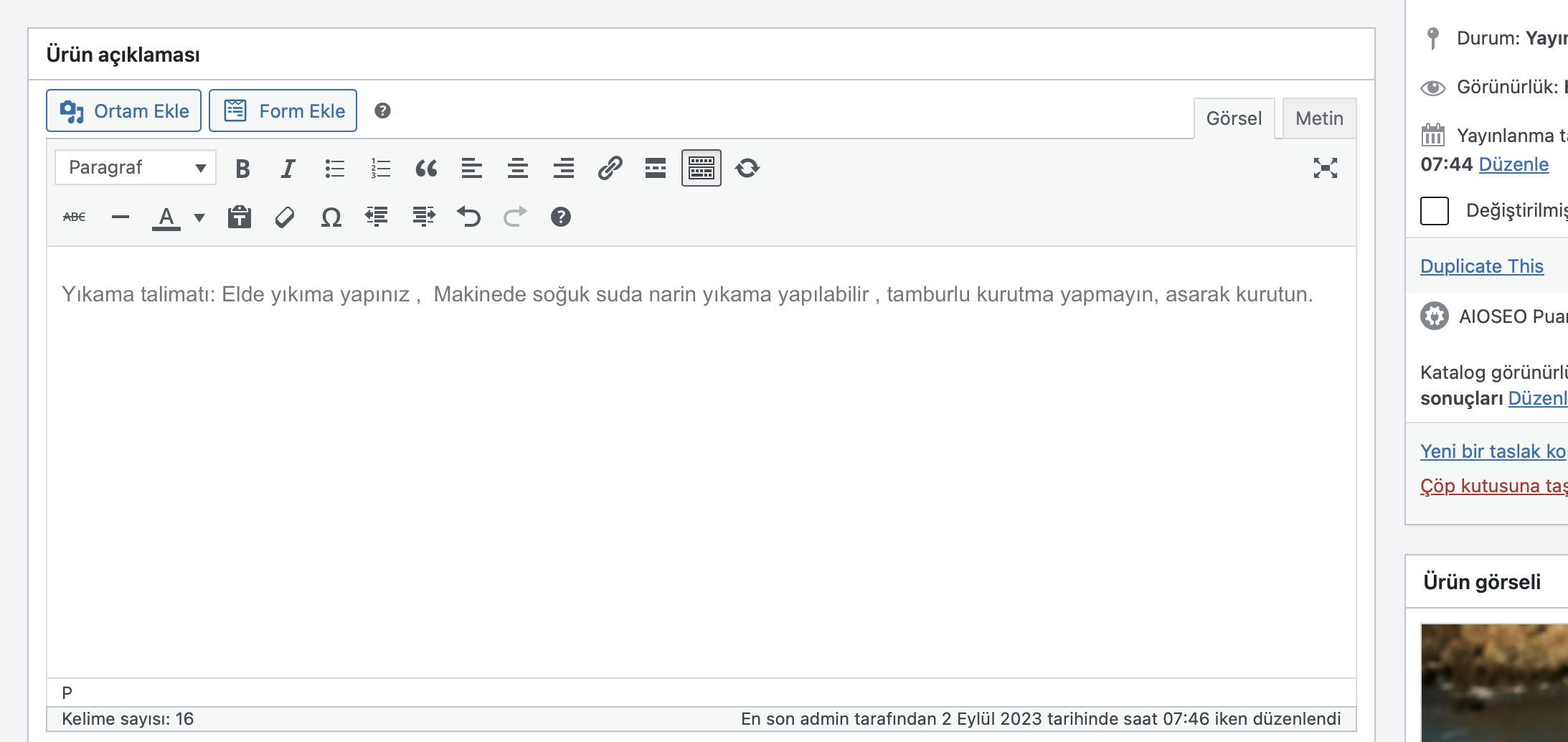Open the keyboard shortcuts help in the toolbar

[x=561, y=217]
